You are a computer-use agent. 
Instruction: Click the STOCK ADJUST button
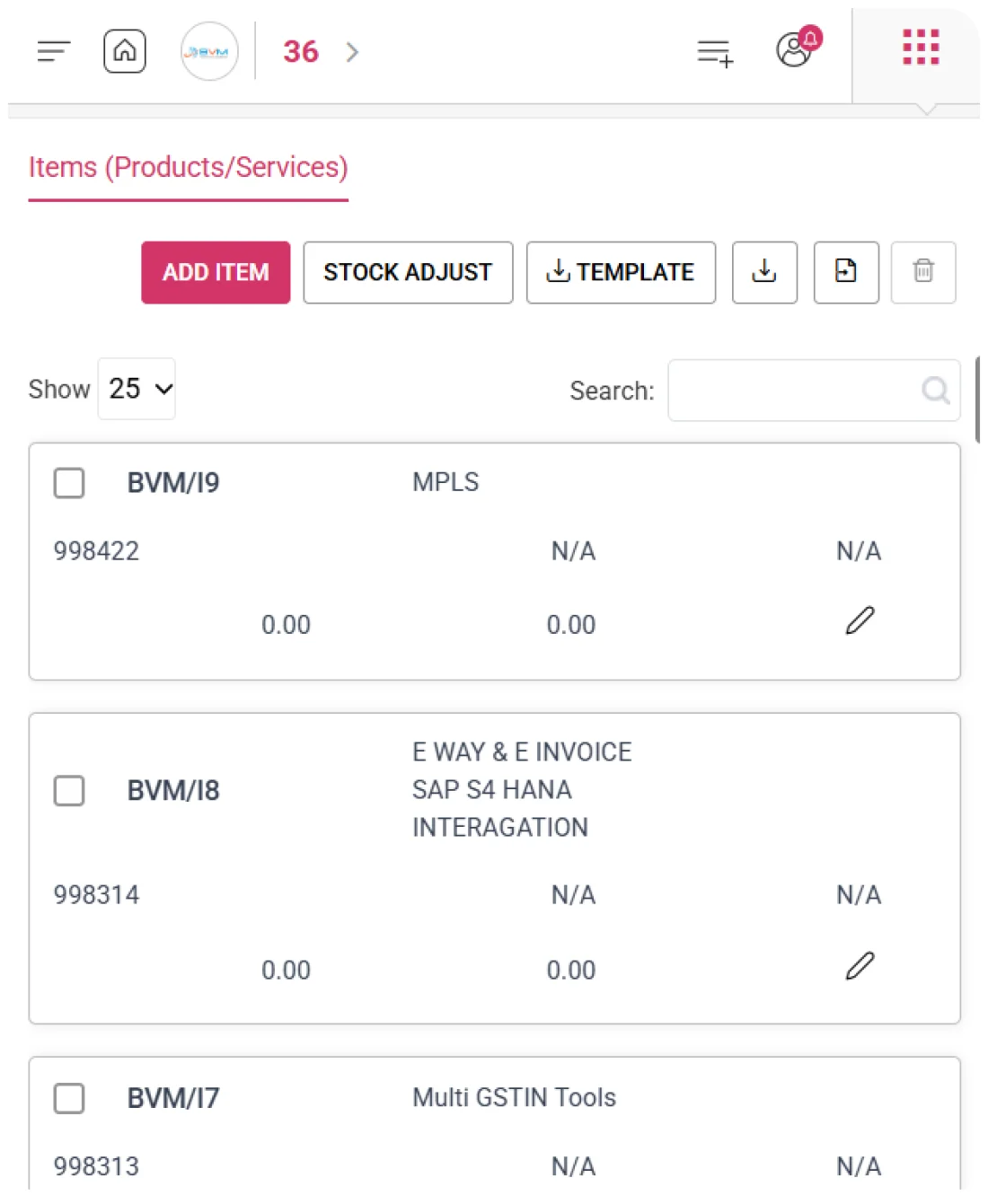click(408, 272)
